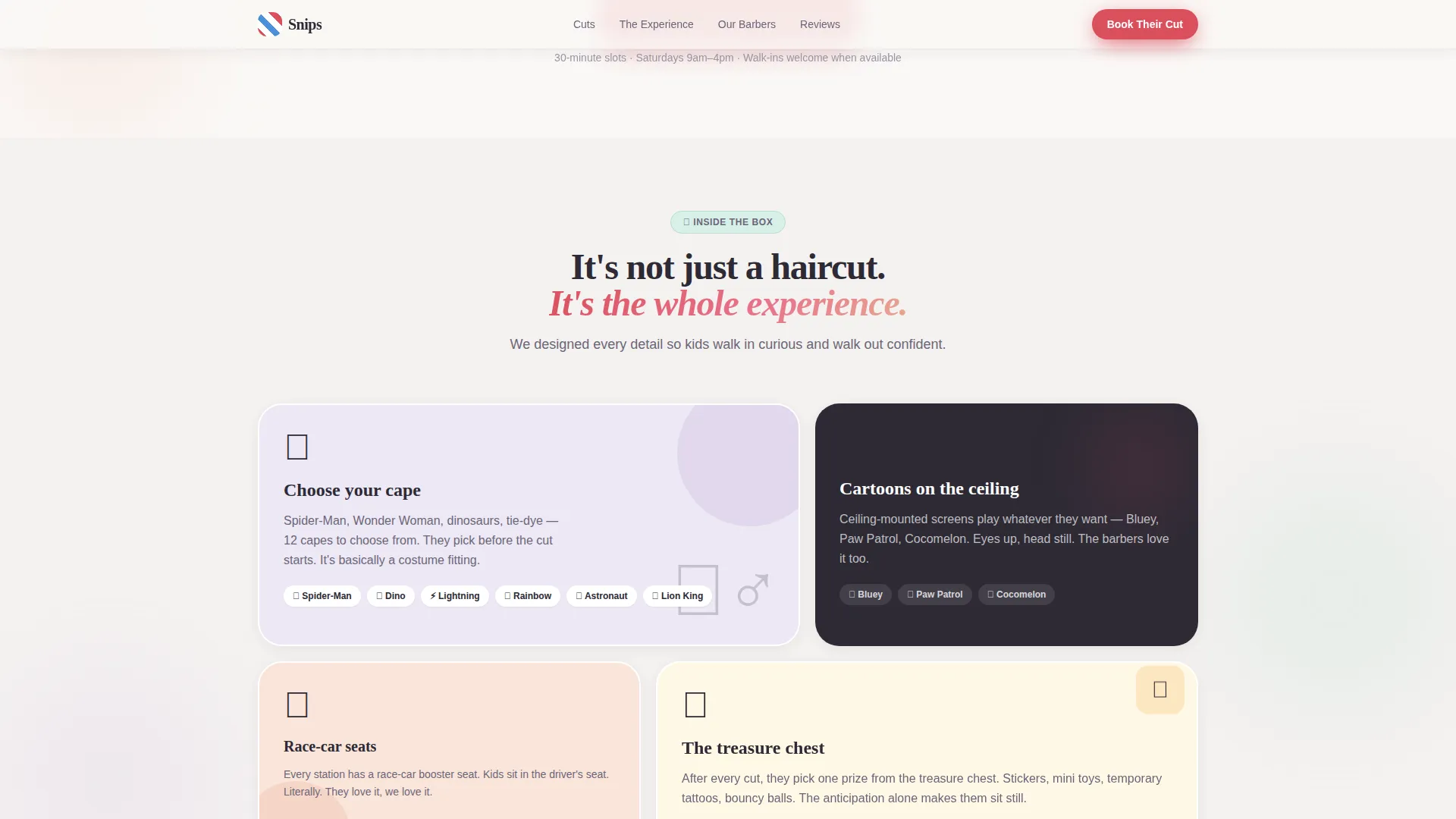This screenshot has width=1456, height=819.
Task: Click the 30-minute slots info line
Action: [728, 58]
